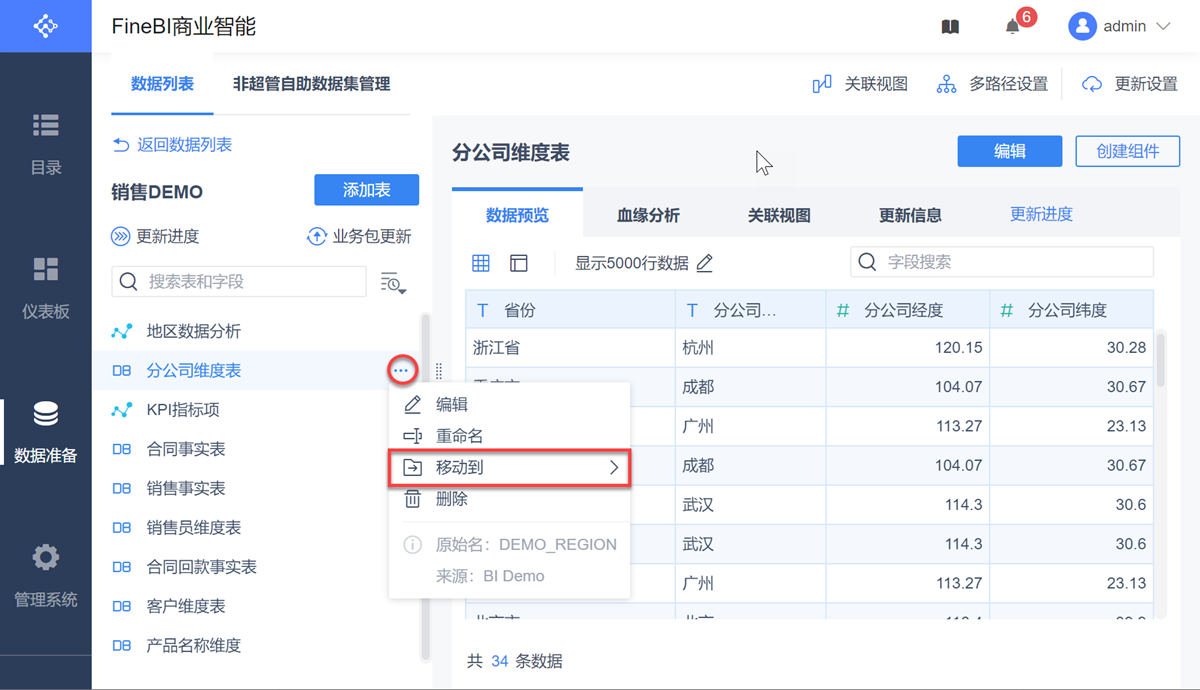
Task: Open the help document book icon
Action: point(950,27)
